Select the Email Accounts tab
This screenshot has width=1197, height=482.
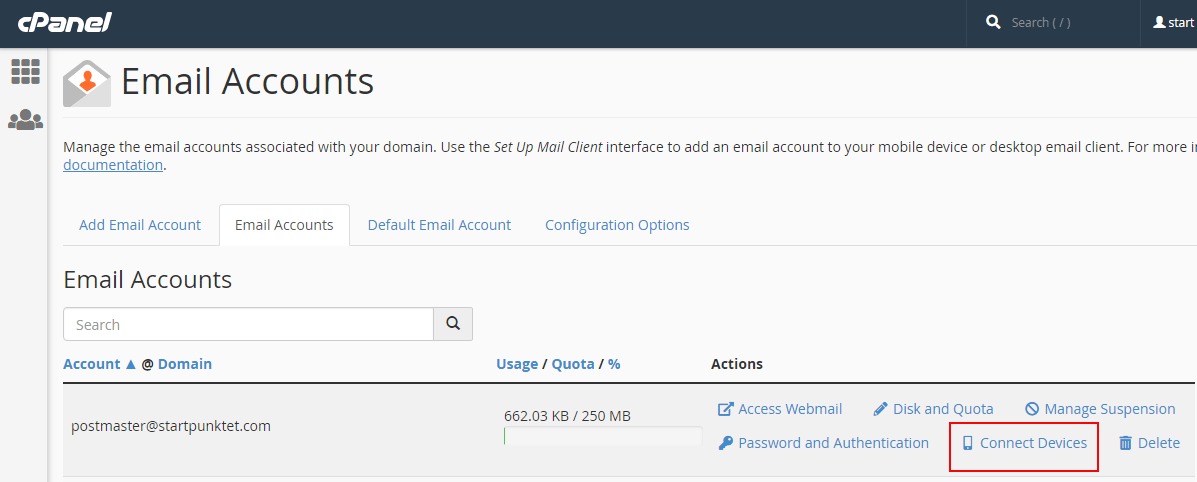284,225
